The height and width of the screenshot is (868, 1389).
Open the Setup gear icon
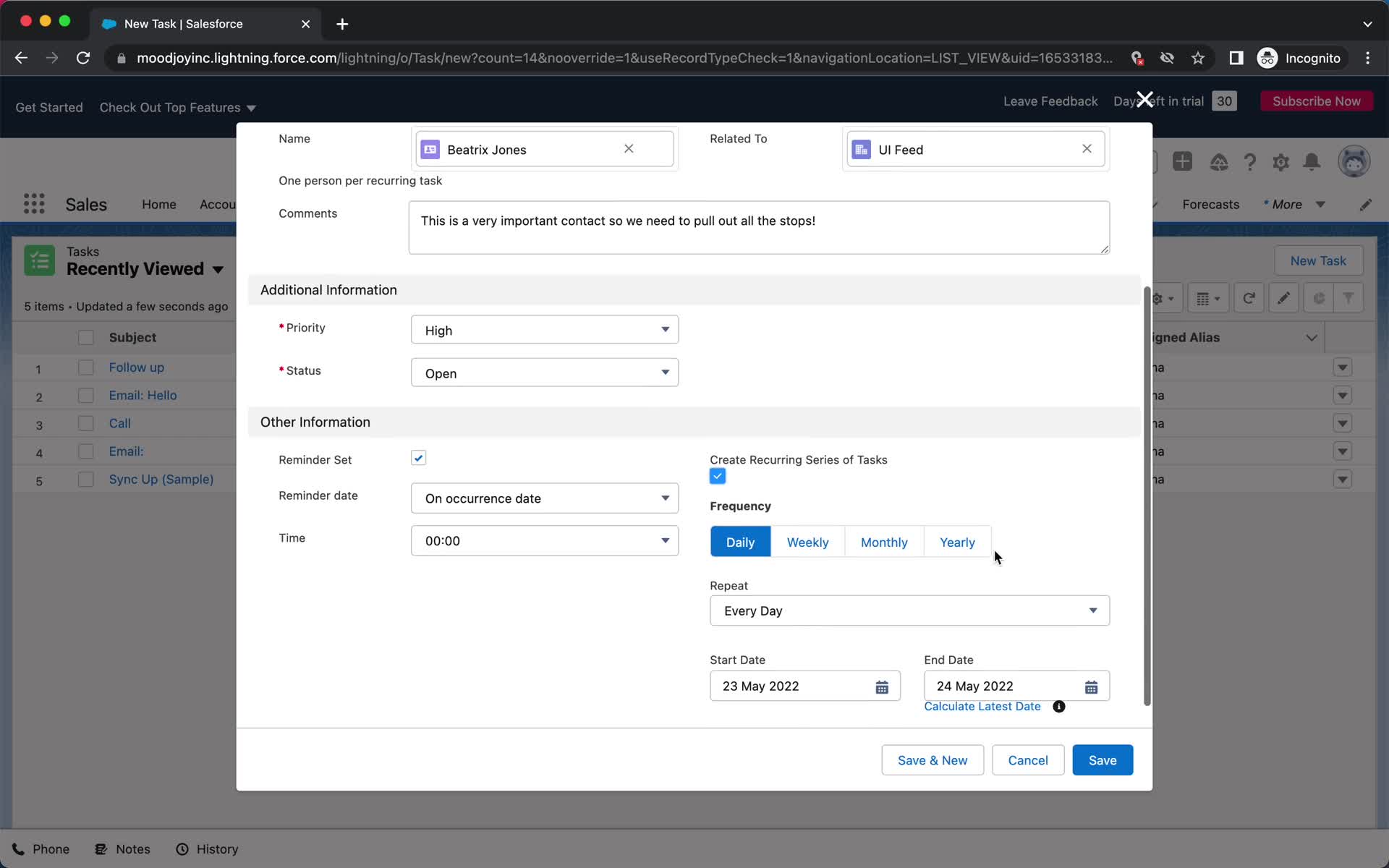(1280, 162)
